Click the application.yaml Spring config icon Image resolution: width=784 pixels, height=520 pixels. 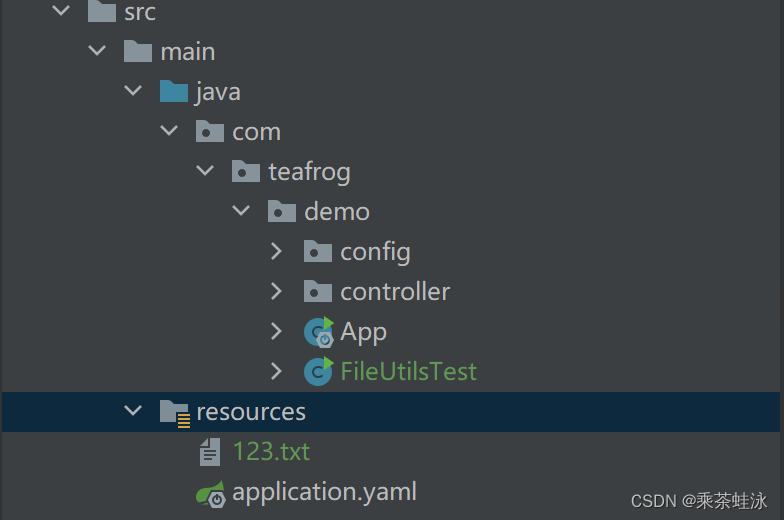tap(210, 494)
